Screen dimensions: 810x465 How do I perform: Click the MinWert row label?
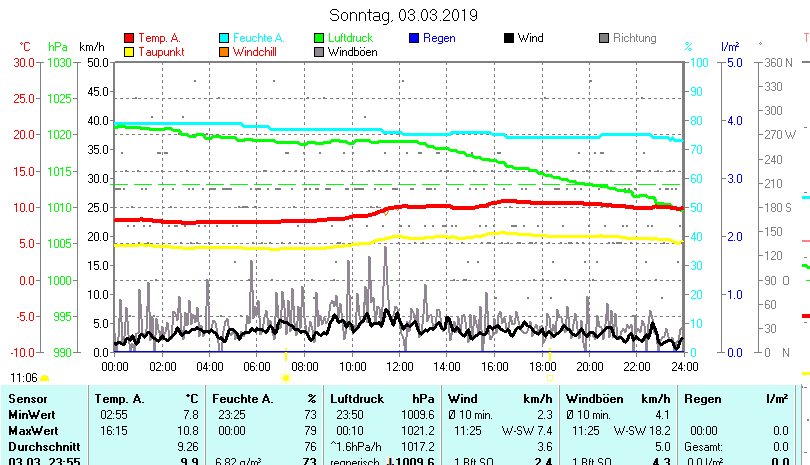32,415
